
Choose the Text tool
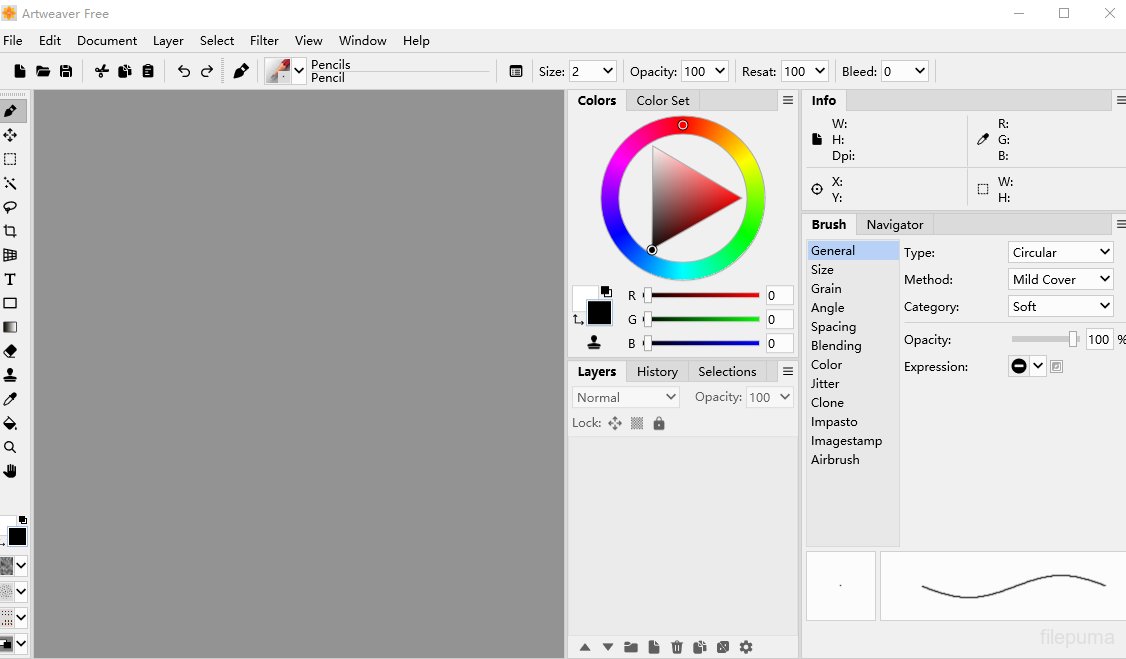pyautogui.click(x=10, y=279)
